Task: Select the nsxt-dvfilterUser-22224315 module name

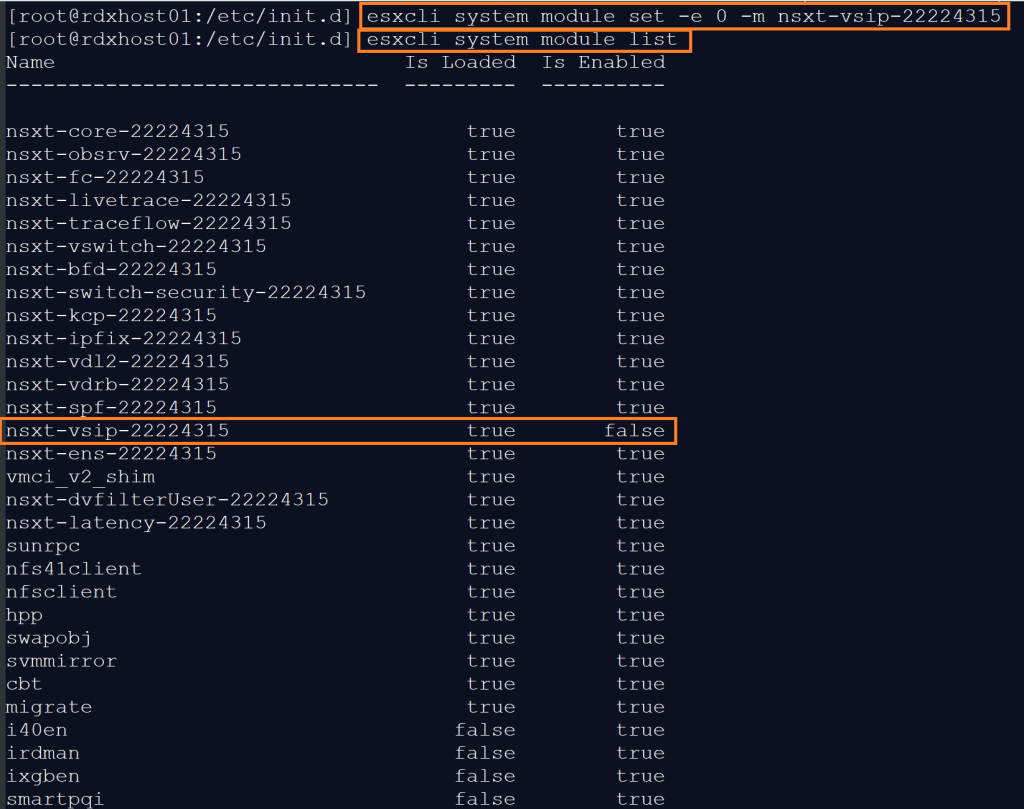Action: (x=167, y=500)
